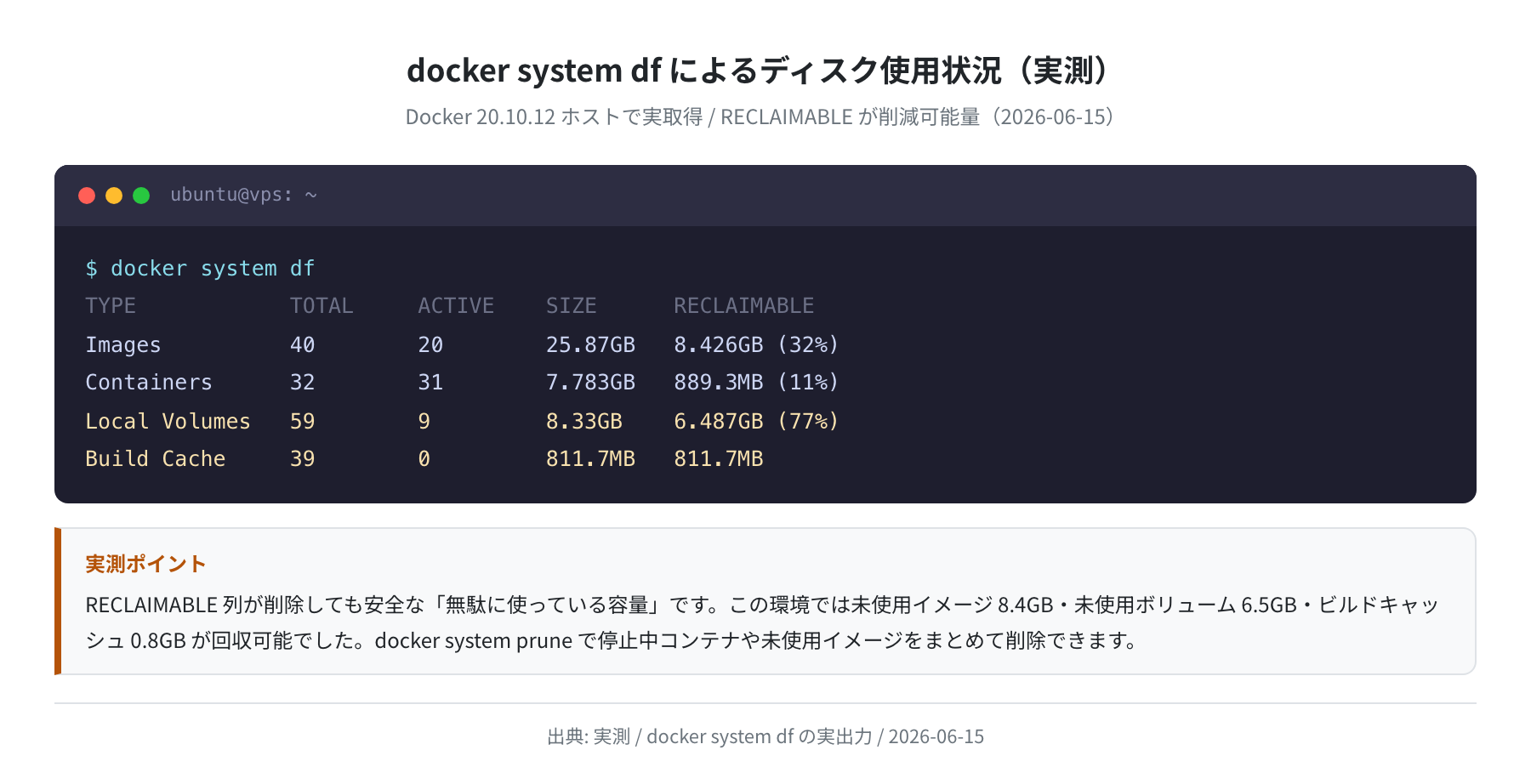Click Containers size 7.783GB
The height and width of the screenshot is (784, 1531).
pos(591,383)
